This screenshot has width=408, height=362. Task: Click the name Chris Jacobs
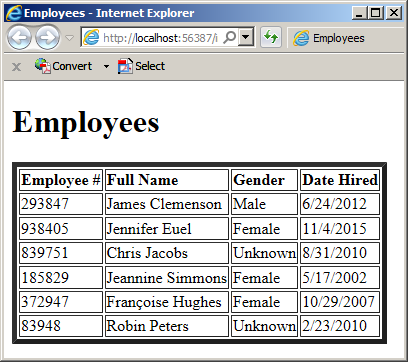click(167, 253)
